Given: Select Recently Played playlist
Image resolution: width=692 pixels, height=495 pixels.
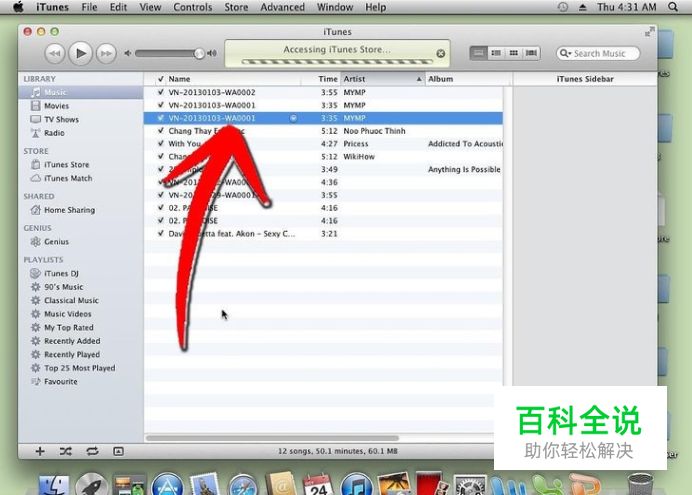Looking at the screenshot, I should 81,355.
